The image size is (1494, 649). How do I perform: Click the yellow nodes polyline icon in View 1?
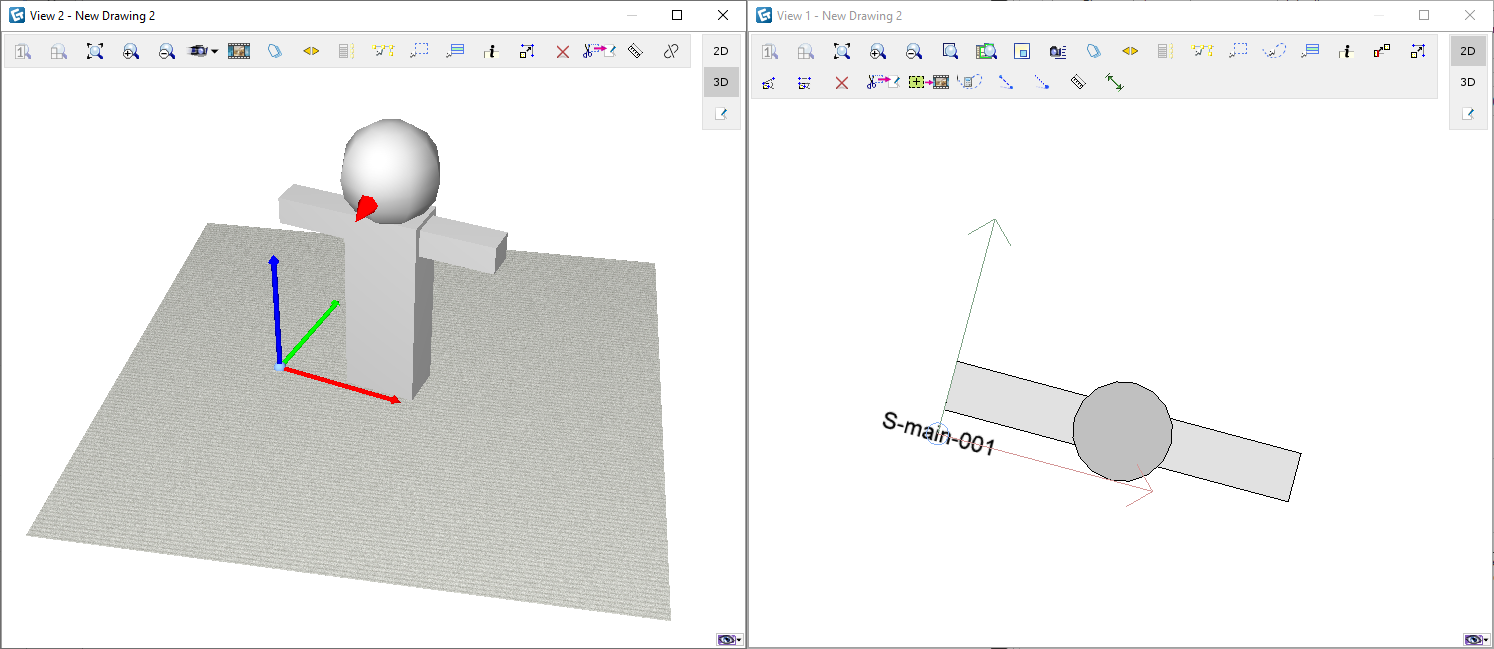[1202, 51]
